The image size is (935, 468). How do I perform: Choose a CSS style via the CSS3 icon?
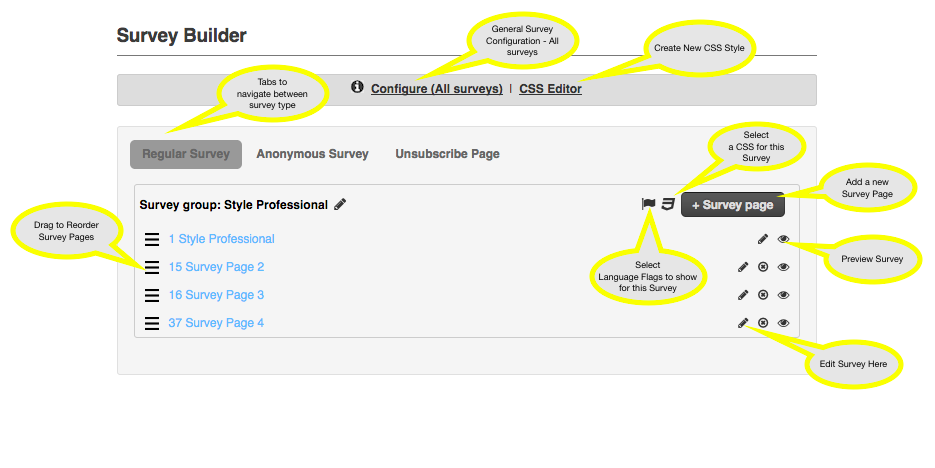668,204
